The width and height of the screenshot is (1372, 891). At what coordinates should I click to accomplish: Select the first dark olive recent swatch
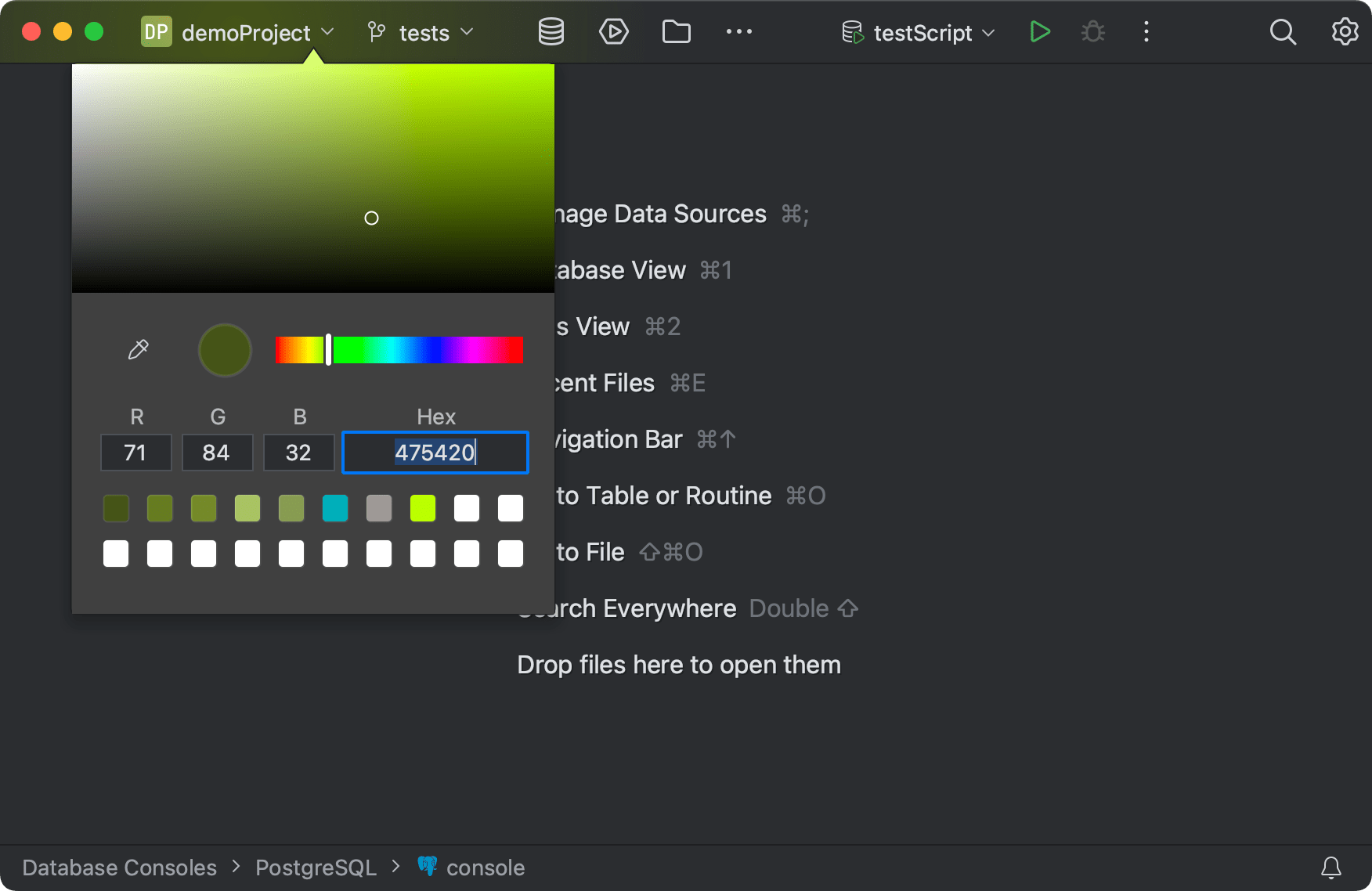point(116,508)
